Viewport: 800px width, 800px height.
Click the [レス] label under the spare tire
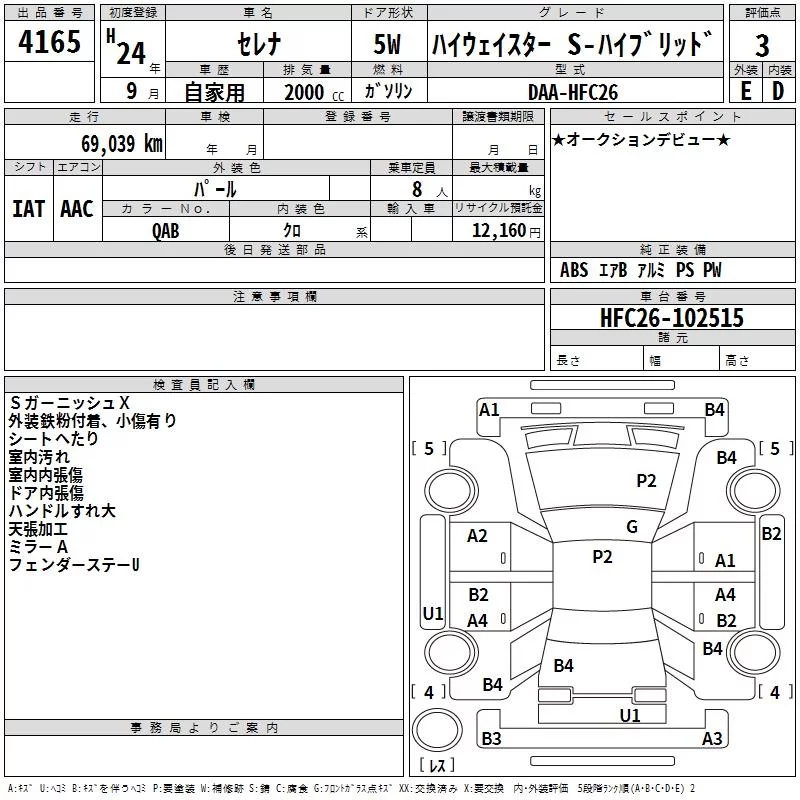pos(437,765)
